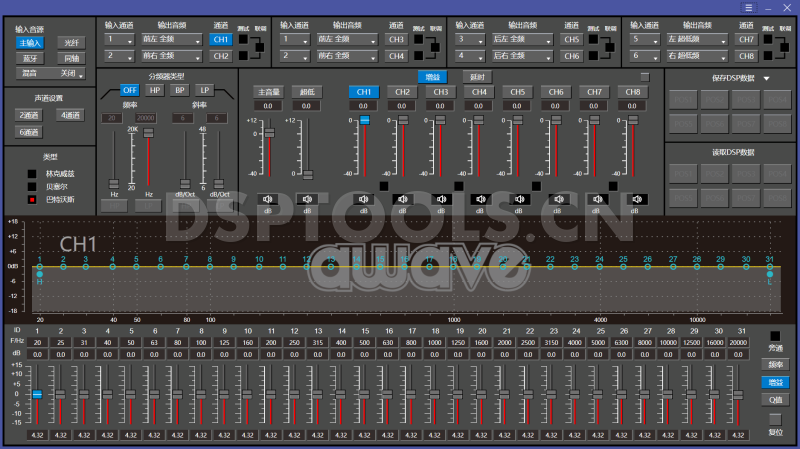
Task: Select the HP crossover type tab
Action: 155,90
